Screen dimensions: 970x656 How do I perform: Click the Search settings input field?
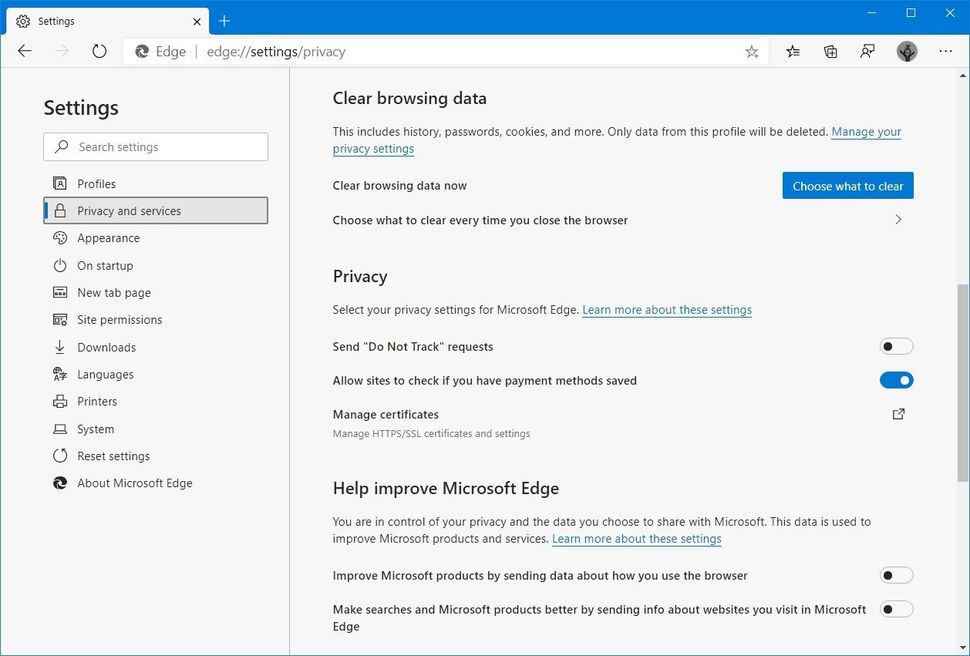(155, 146)
